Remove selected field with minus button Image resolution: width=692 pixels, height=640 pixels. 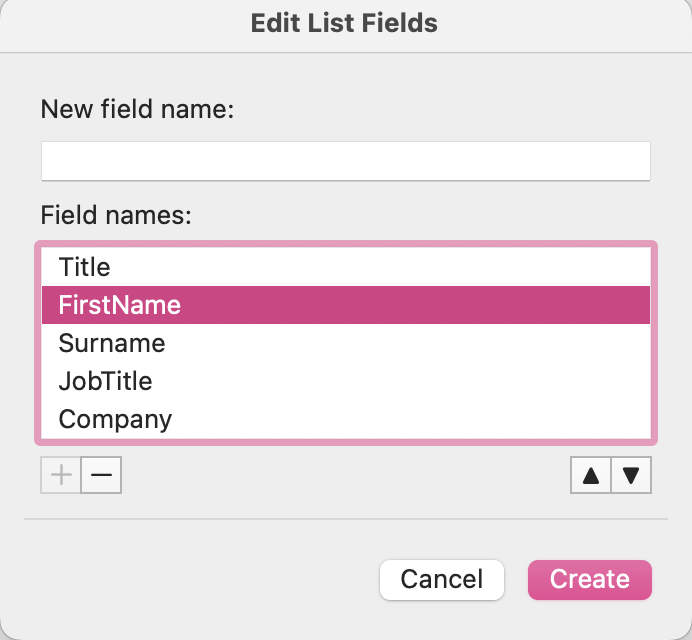coord(101,475)
